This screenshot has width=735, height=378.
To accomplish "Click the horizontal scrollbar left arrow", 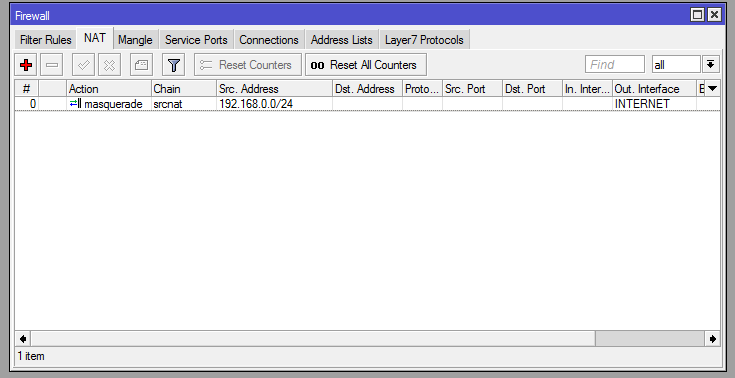I will pyautogui.click(x=22, y=339).
